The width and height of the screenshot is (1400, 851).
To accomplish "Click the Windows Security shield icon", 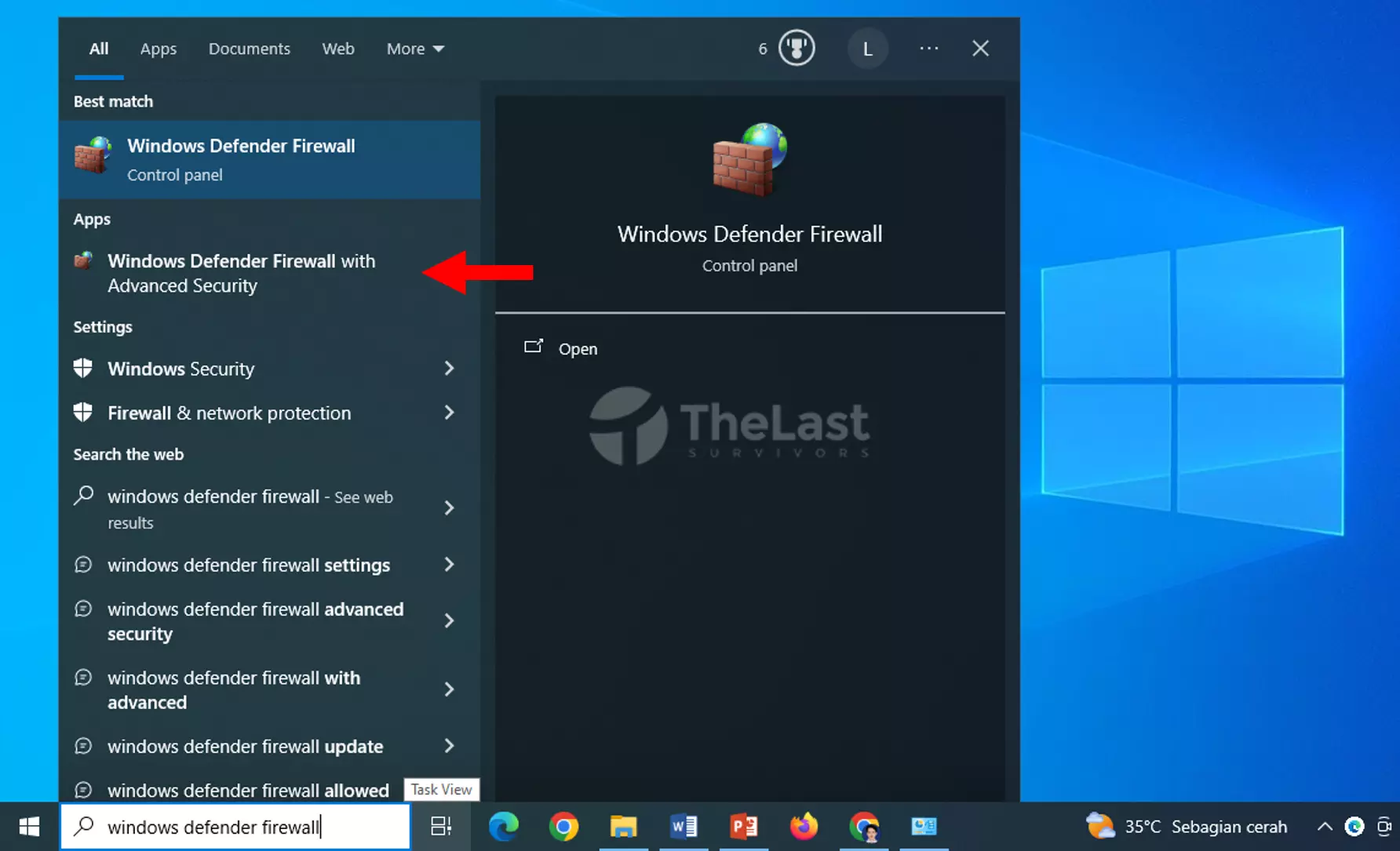I will pos(83,368).
